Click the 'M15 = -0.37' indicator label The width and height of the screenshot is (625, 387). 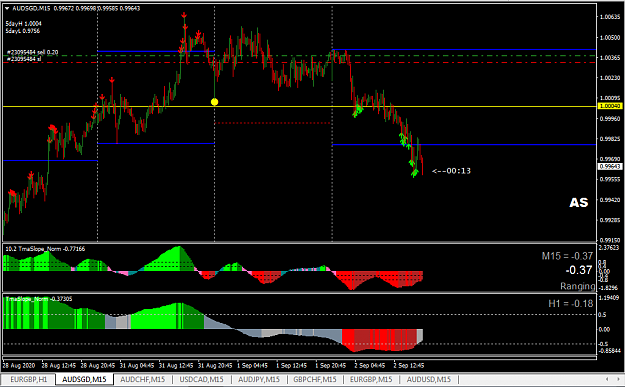click(x=567, y=256)
